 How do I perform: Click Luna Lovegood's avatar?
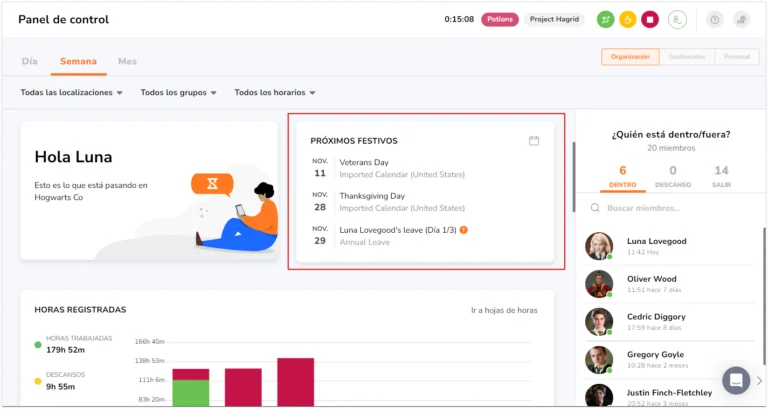pos(599,246)
